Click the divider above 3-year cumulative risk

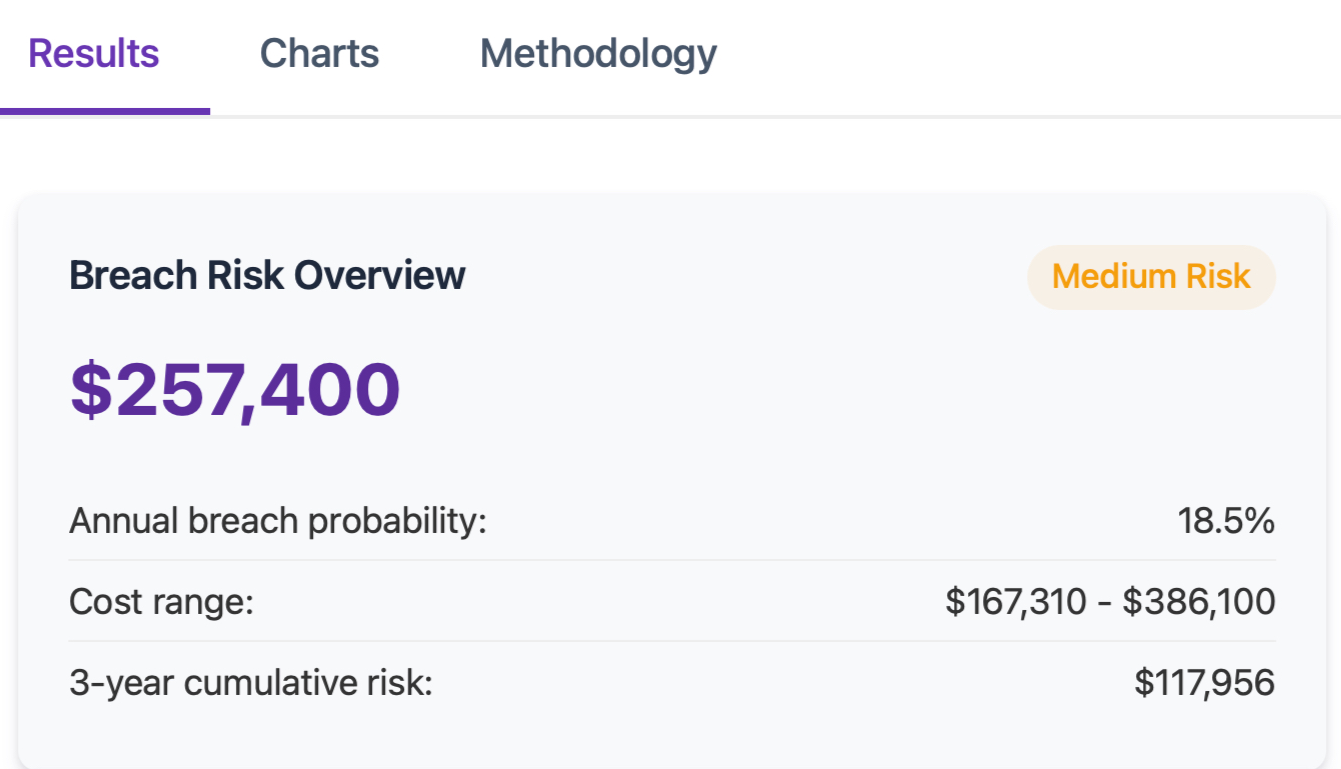pos(670,641)
